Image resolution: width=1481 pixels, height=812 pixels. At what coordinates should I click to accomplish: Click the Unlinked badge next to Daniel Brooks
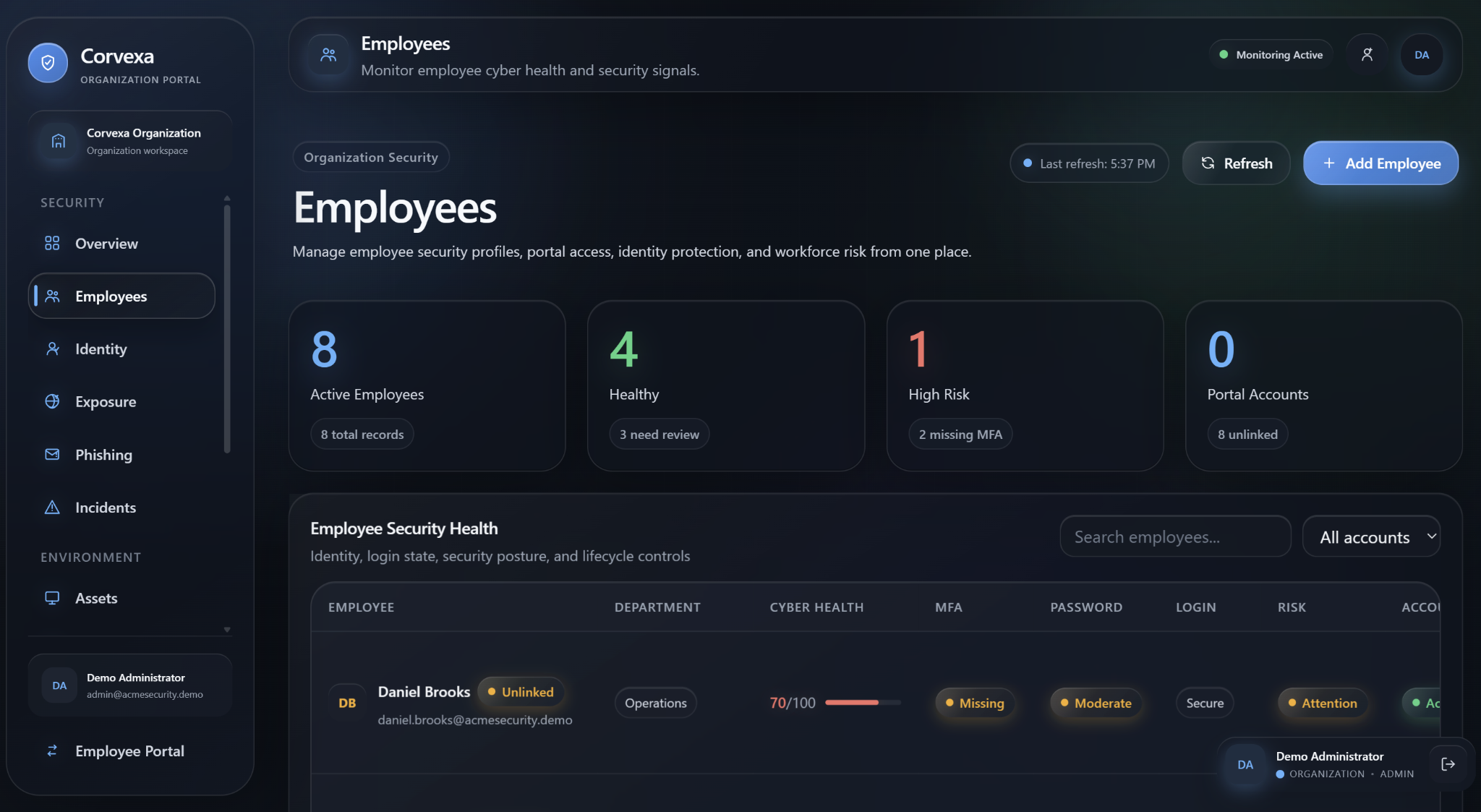coord(521,692)
